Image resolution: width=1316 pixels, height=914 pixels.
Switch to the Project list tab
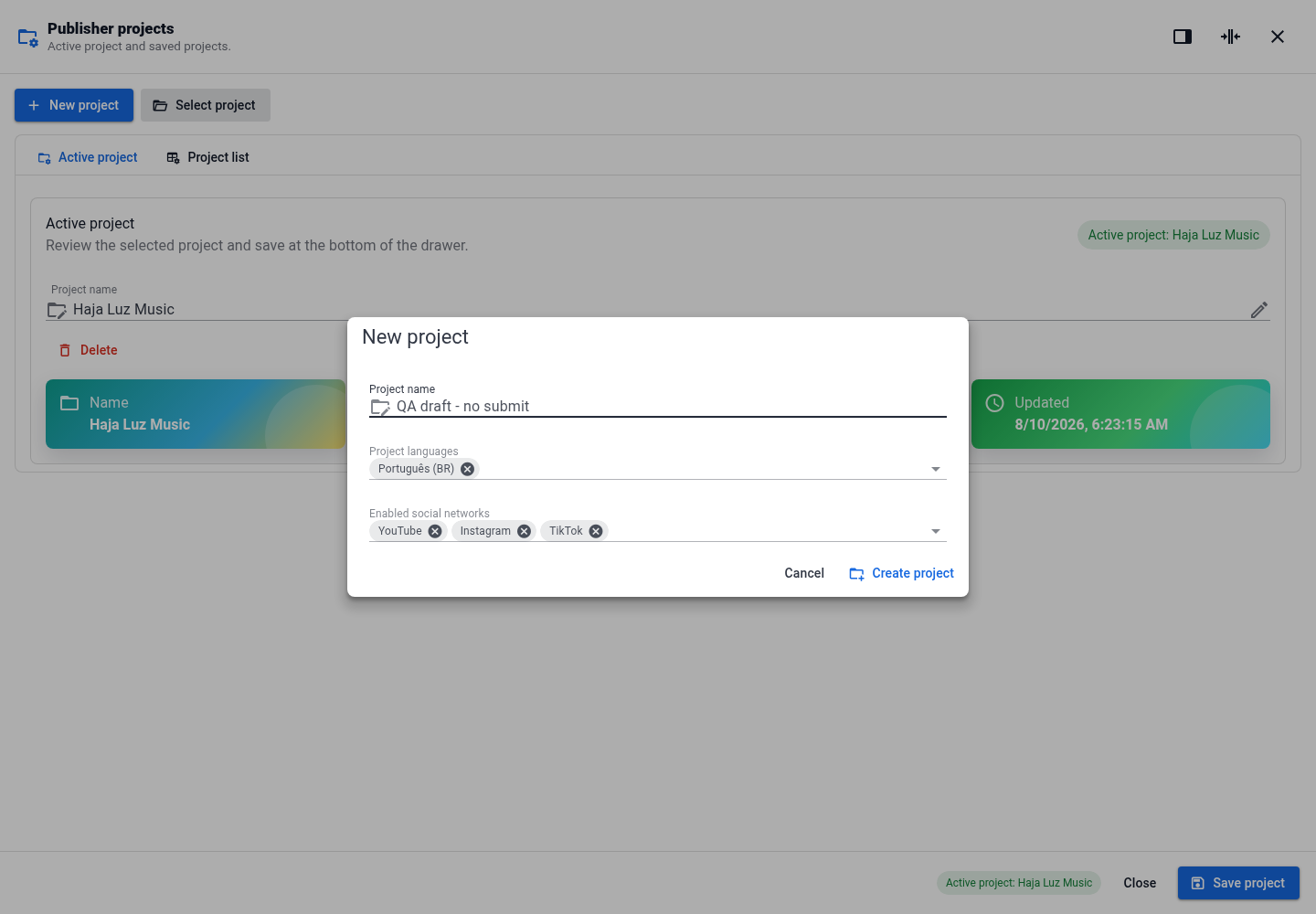coord(207,157)
